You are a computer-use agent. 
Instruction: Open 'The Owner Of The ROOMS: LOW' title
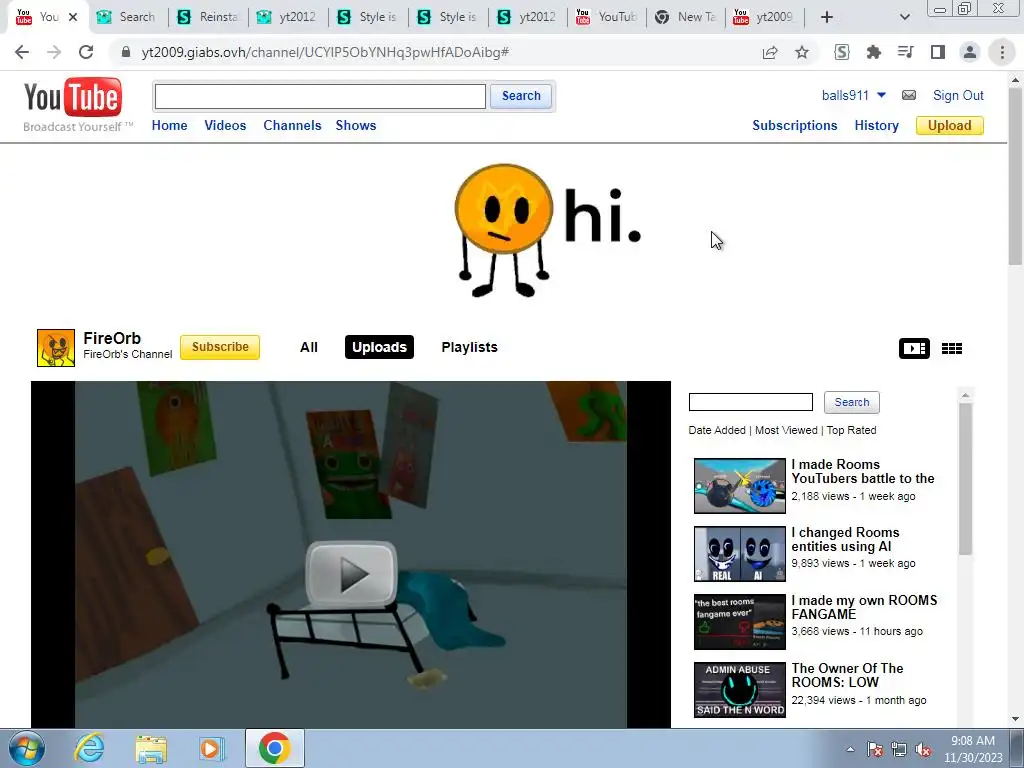[x=847, y=675]
